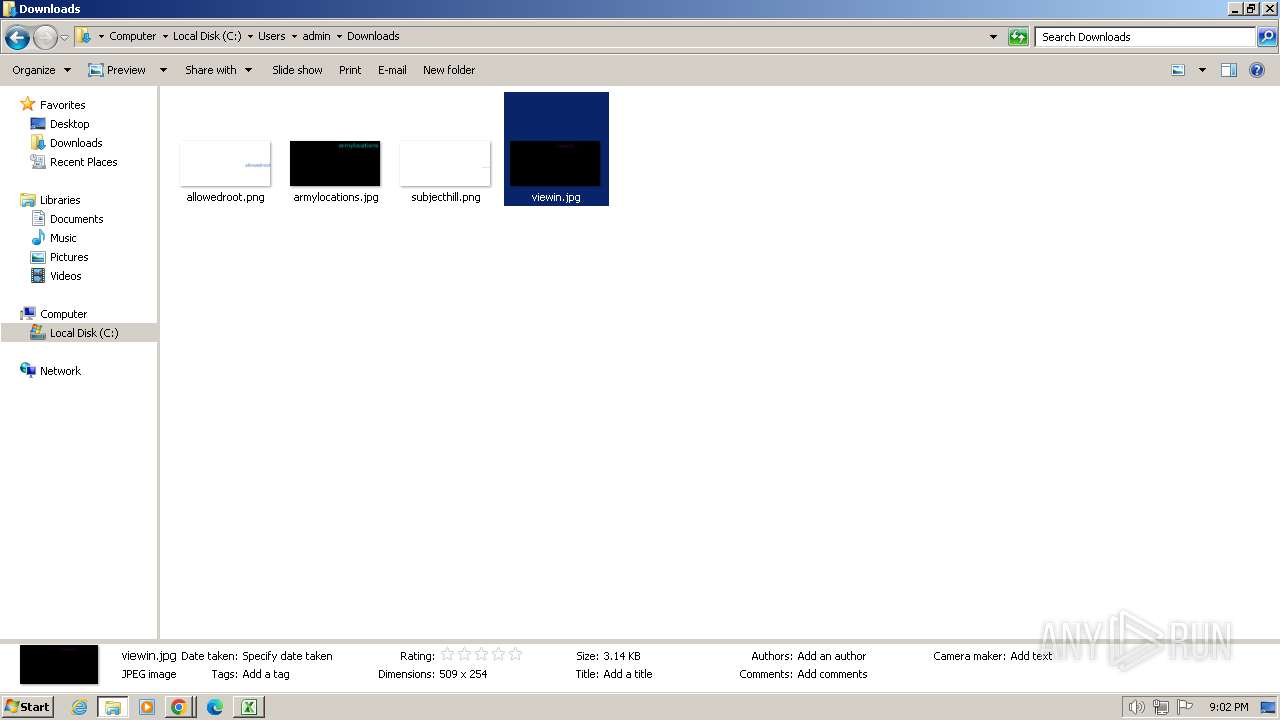The image size is (1280, 720).
Task: Select the viewin.jpg file
Action: pyautogui.click(x=556, y=150)
